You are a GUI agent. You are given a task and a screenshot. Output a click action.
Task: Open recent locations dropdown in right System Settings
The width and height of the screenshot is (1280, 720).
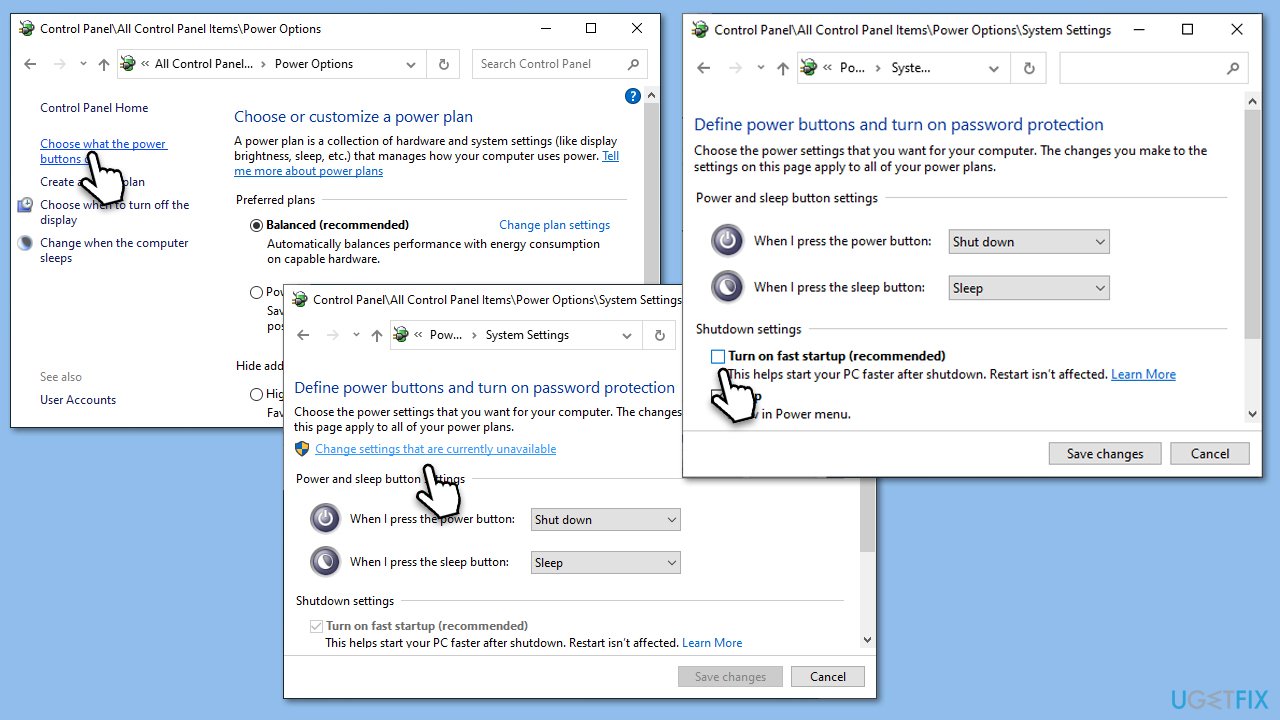[x=761, y=68]
